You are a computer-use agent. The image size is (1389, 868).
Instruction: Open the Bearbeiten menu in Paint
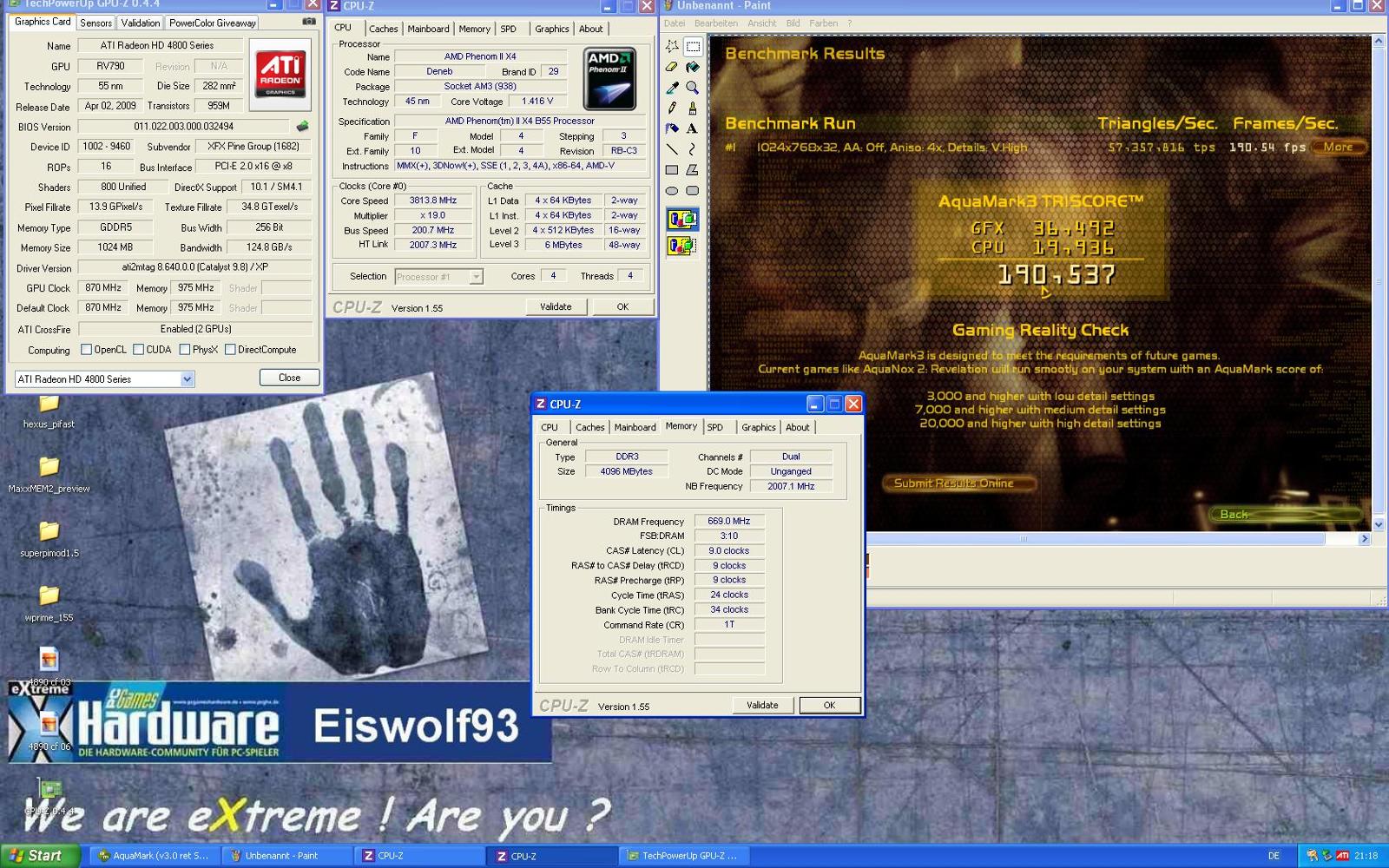coord(716,23)
